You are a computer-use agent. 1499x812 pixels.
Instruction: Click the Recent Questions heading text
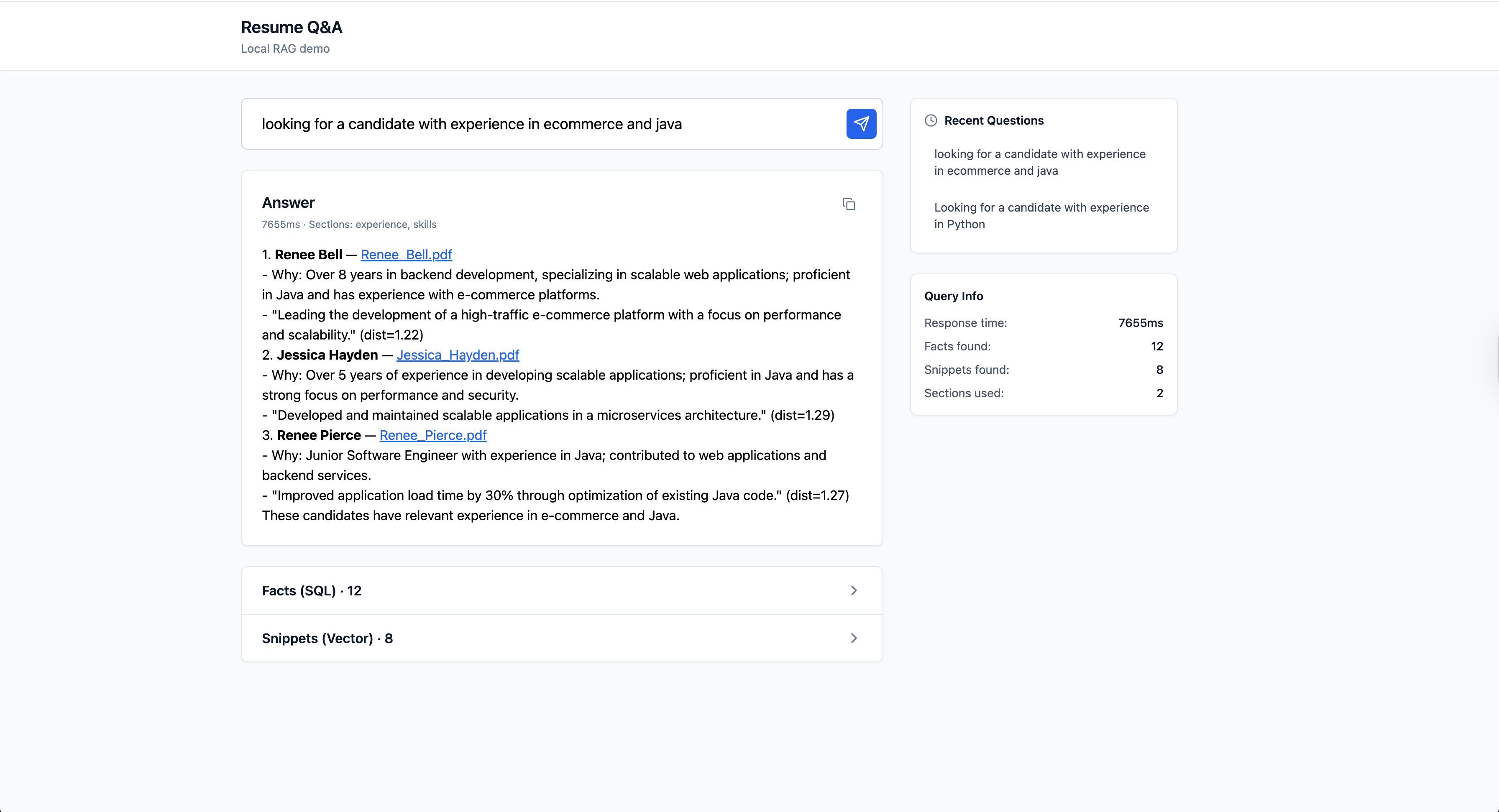(x=993, y=120)
